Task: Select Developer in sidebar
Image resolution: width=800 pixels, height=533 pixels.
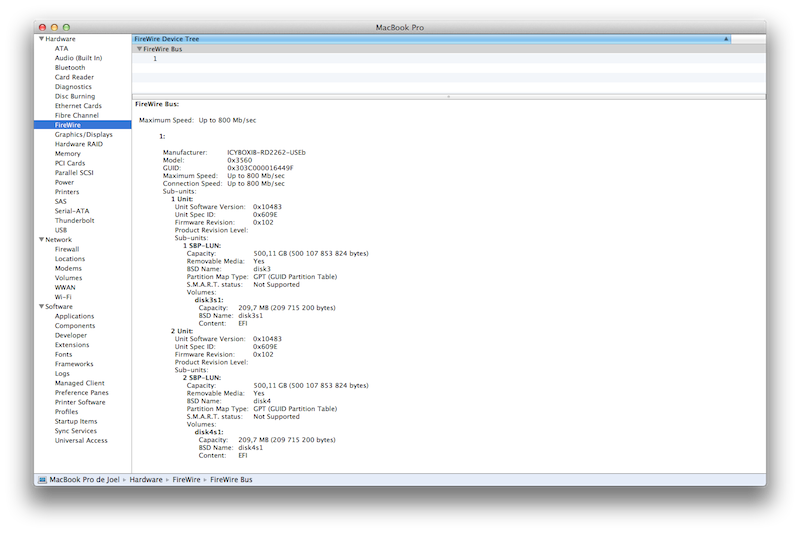Action: 71,335
